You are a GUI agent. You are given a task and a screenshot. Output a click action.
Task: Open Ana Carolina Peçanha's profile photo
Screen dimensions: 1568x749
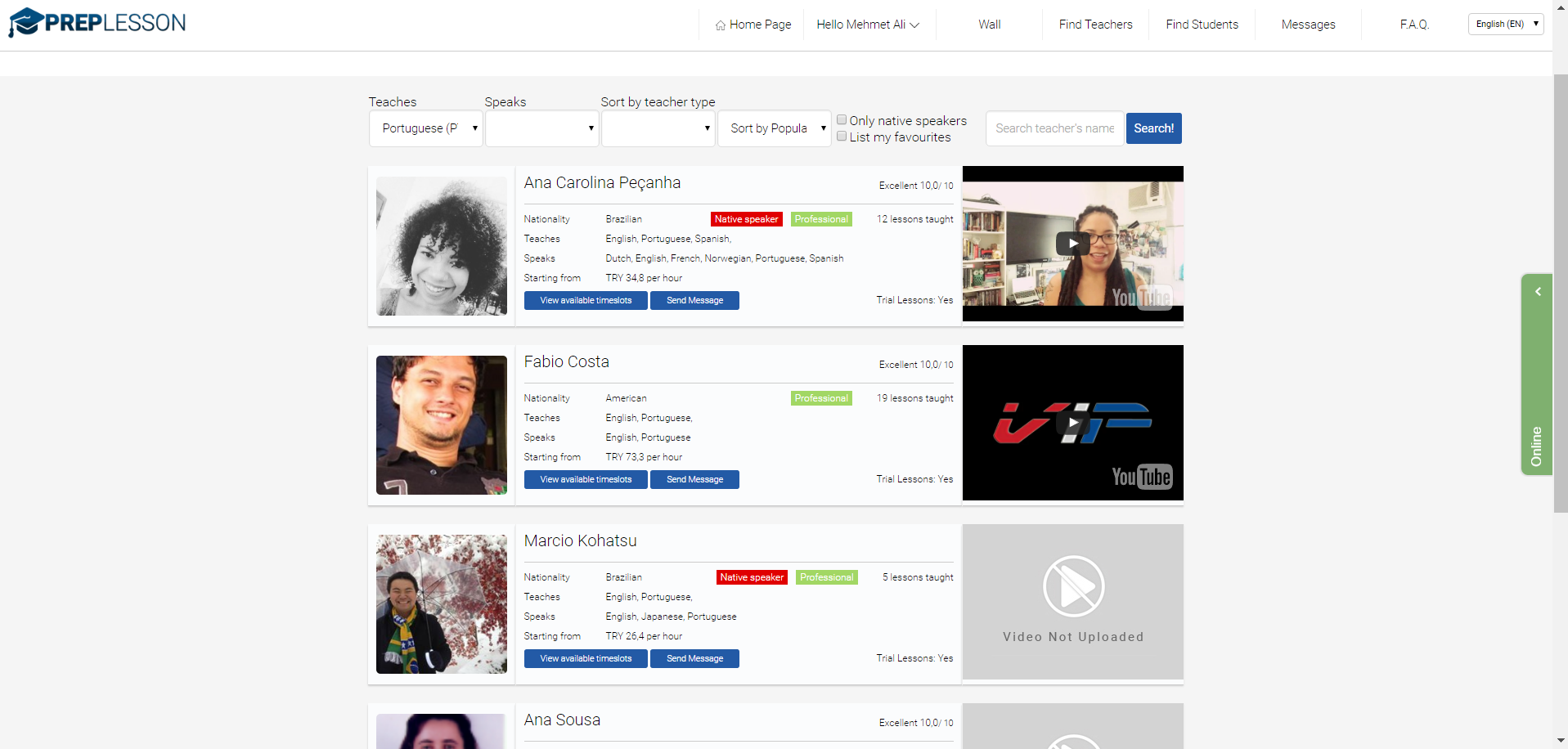(x=442, y=246)
